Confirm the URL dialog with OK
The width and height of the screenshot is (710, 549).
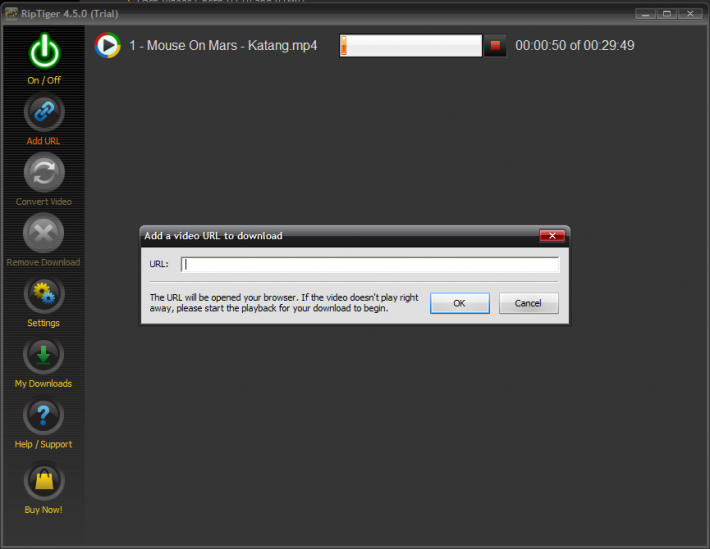pyautogui.click(x=460, y=303)
